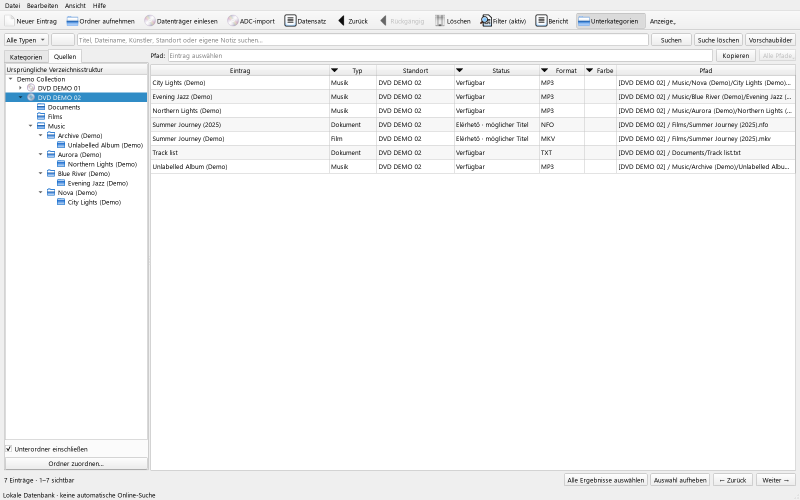800x500 pixels.
Task: Select the Track list table row
Action: (x=472, y=153)
